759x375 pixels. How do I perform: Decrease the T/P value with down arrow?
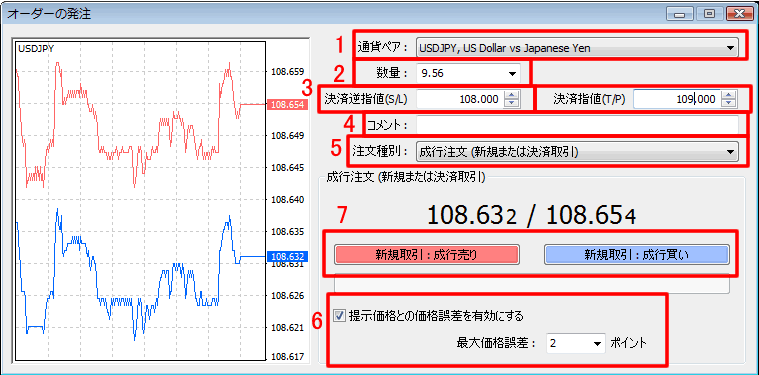pos(729,104)
